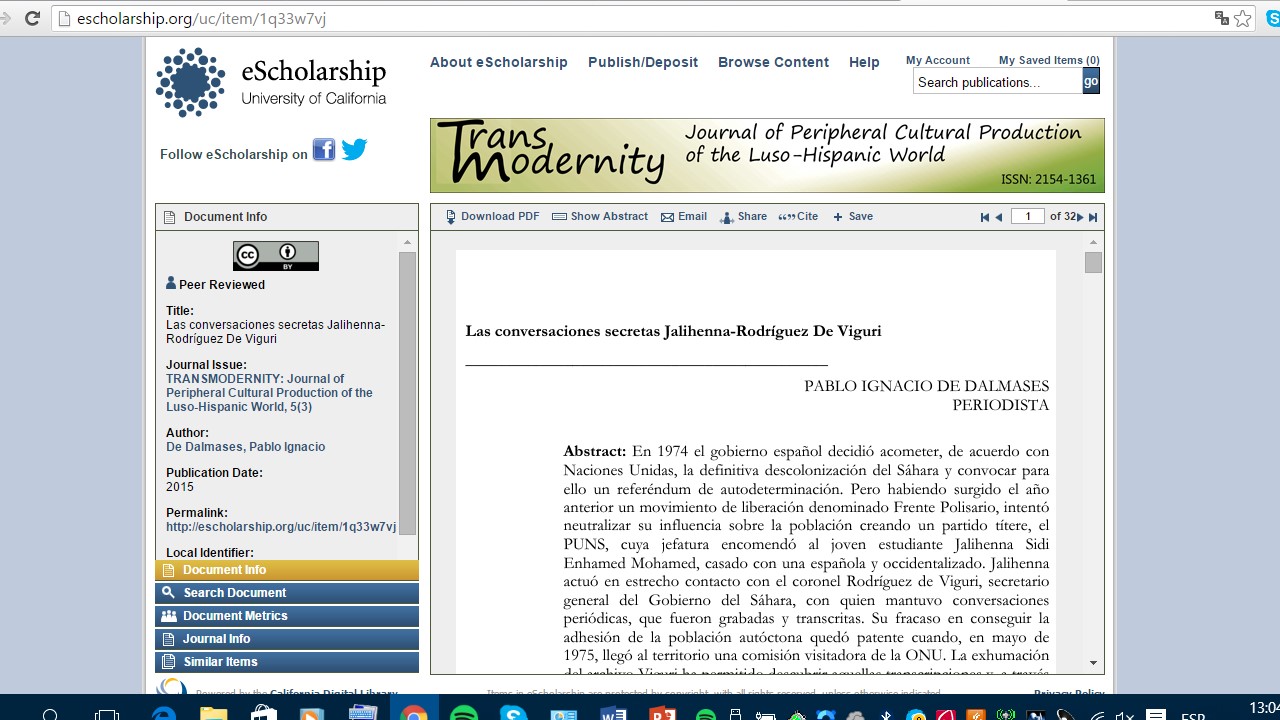Open eScholarship Twitter bird icon
Image resolution: width=1280 pixels, height=720 pixels.
click(x=354, y=150)
